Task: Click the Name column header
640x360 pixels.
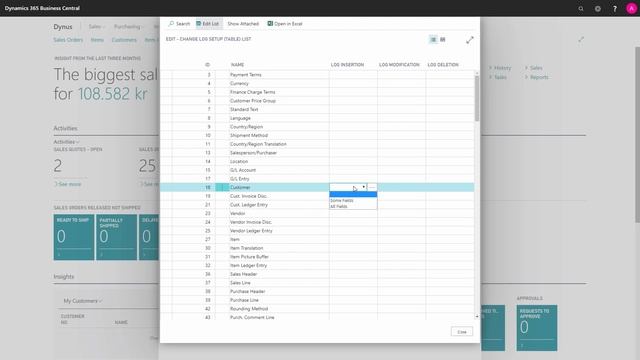Action: click(x=238, y=65)
